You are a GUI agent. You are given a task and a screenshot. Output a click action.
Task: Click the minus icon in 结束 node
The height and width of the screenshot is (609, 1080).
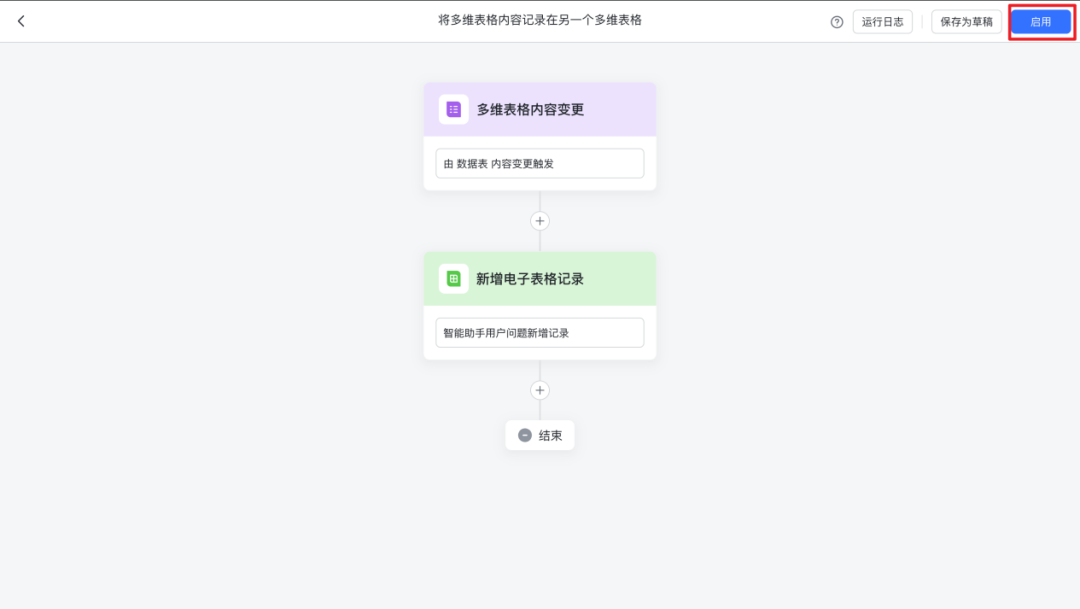525,435
